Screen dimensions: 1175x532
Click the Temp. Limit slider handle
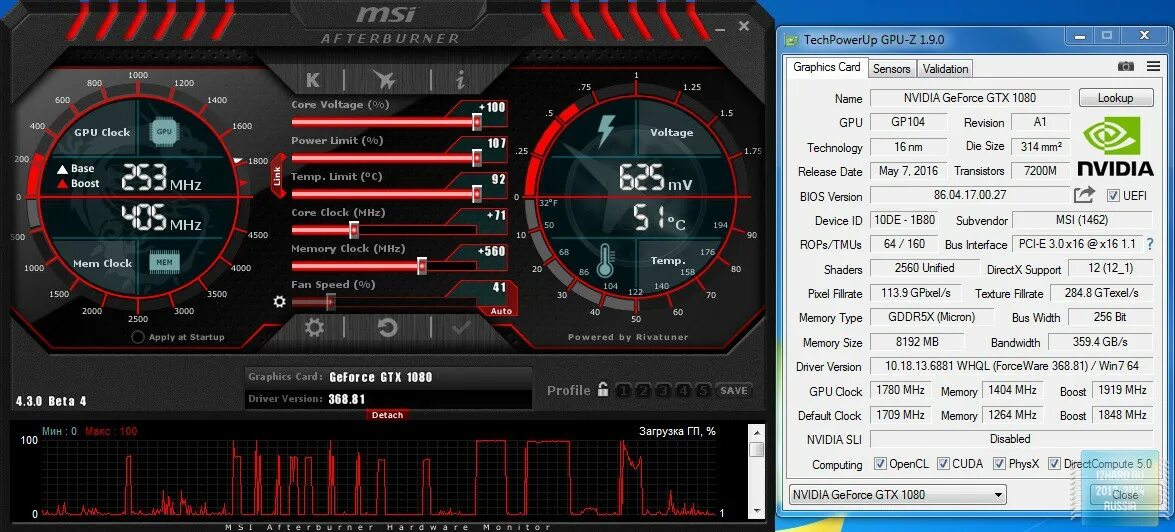[477, 193]
